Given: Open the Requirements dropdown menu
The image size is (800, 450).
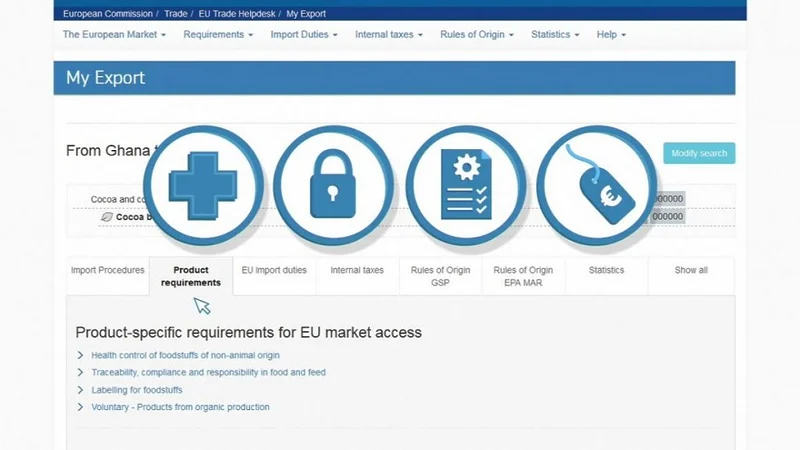Looking at the screenshot, I should pos(218,35).
